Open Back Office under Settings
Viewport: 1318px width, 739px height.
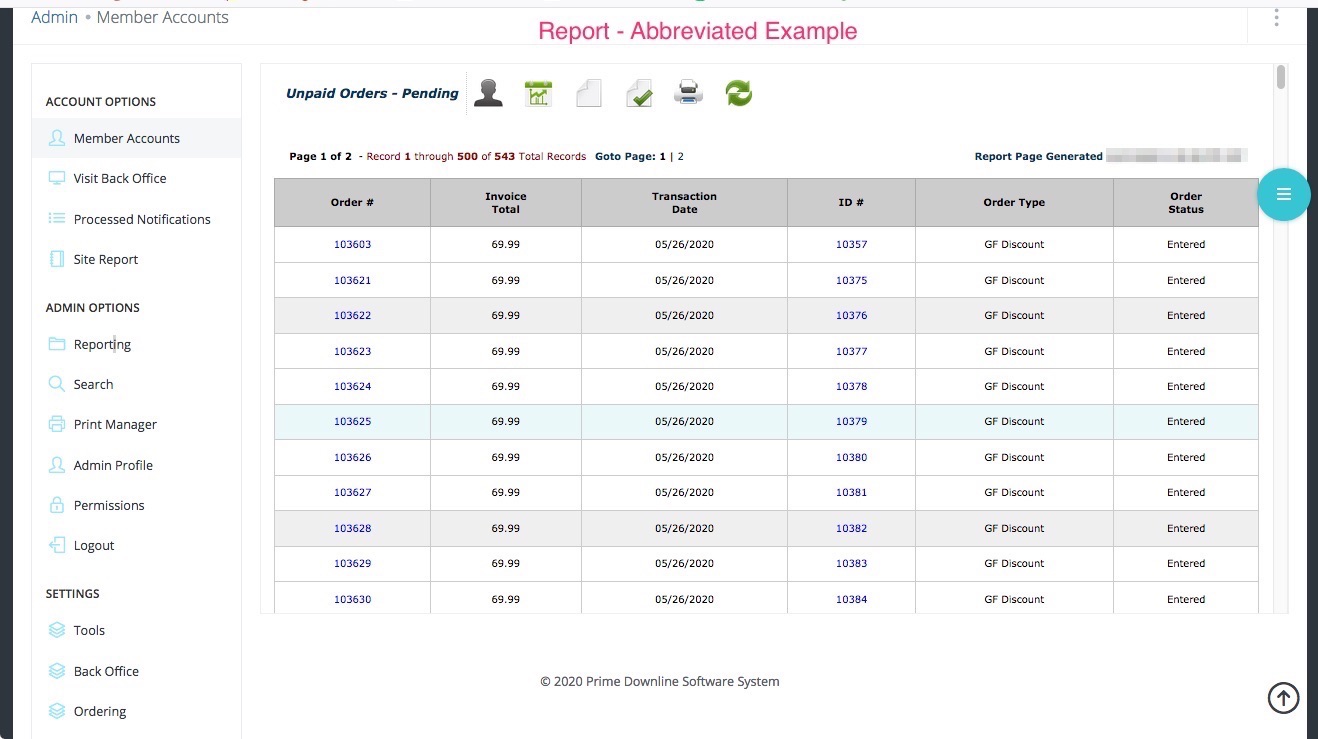coord(106,671)
